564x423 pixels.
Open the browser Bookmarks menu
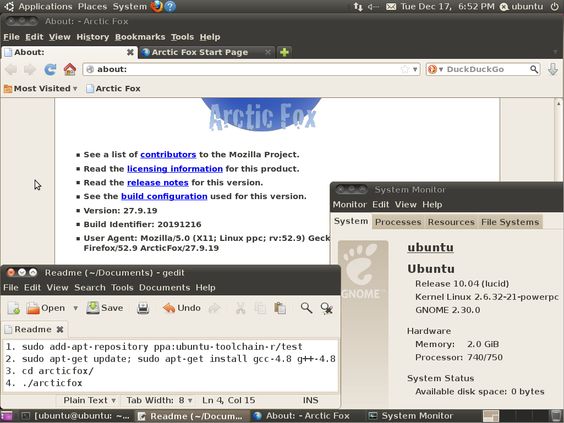point(140,37)
